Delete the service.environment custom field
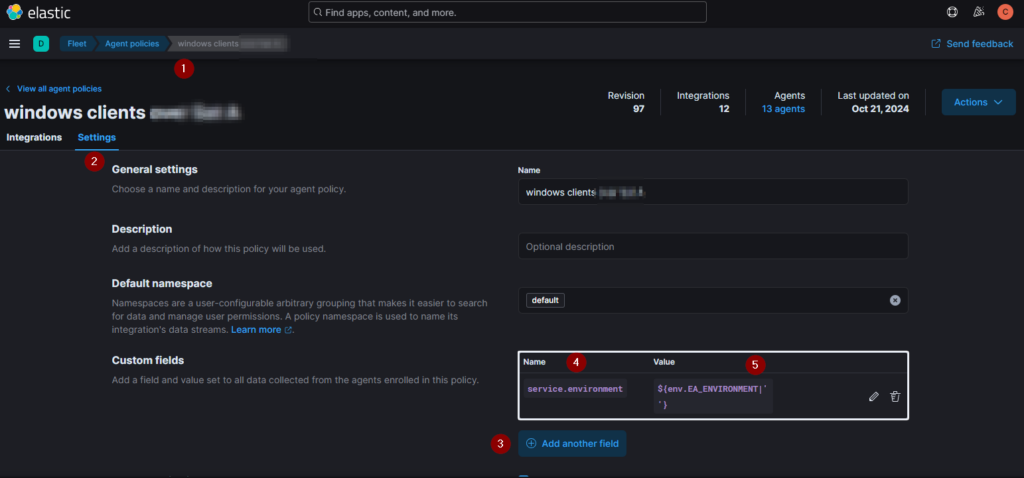 point(895,396)
